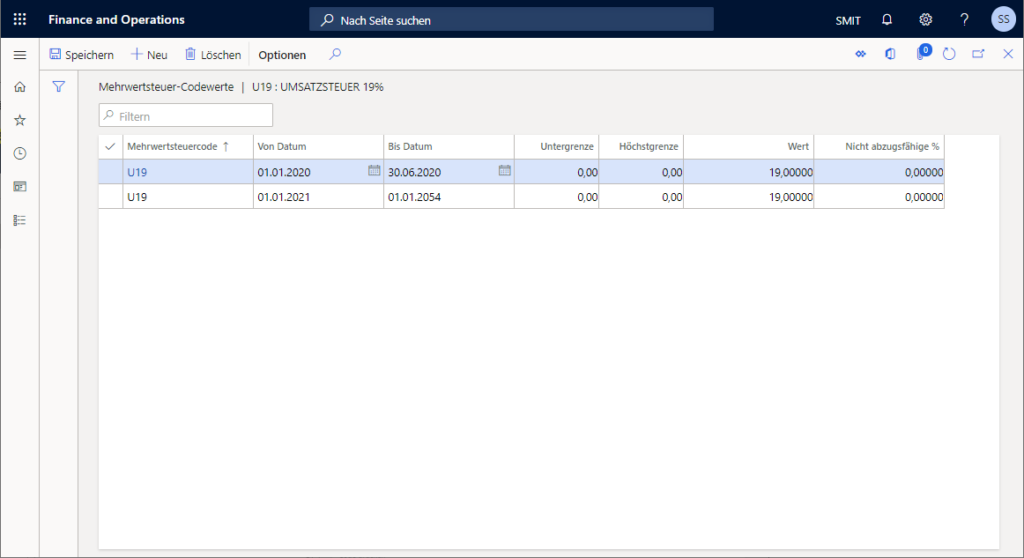This screenshot has width=1024, height=558.
Task: Click Bis Datum cell 01.01.2054
Action: pyautogui.click(x=449, y=197)
